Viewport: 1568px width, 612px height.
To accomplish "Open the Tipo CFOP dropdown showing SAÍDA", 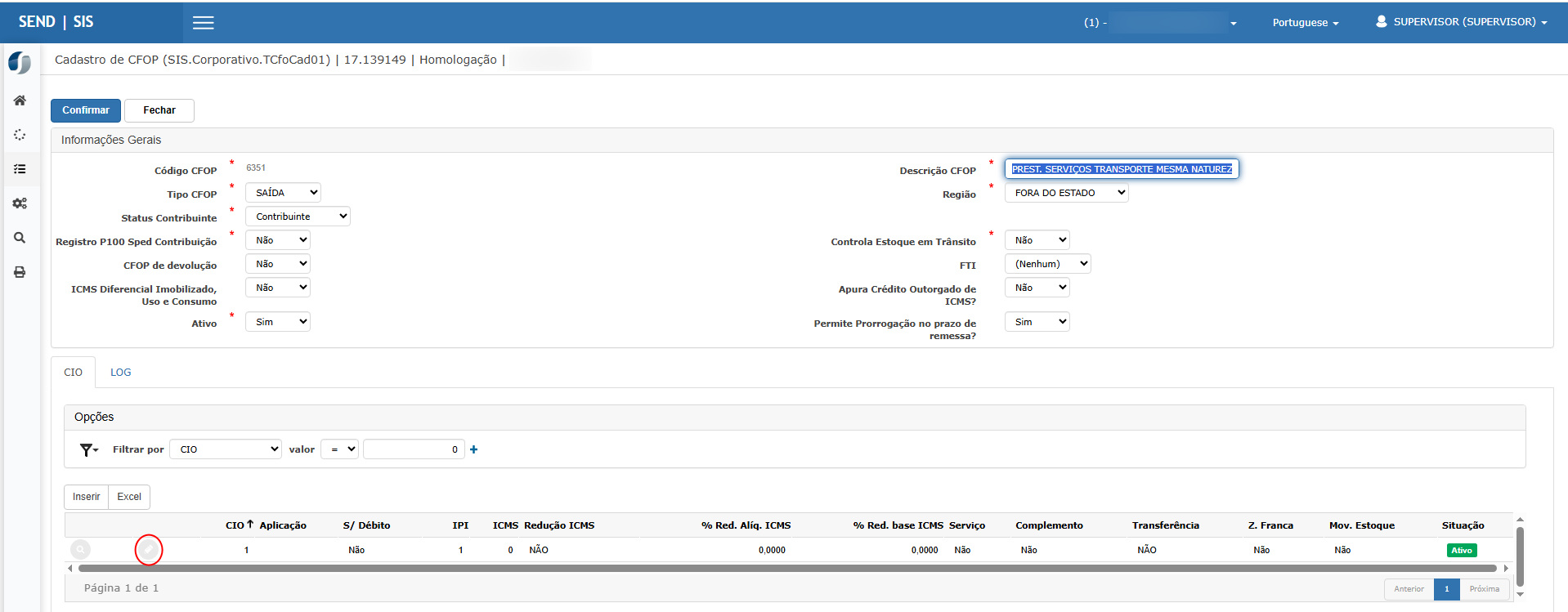I will pyautogui.click(x=283, y=193).
